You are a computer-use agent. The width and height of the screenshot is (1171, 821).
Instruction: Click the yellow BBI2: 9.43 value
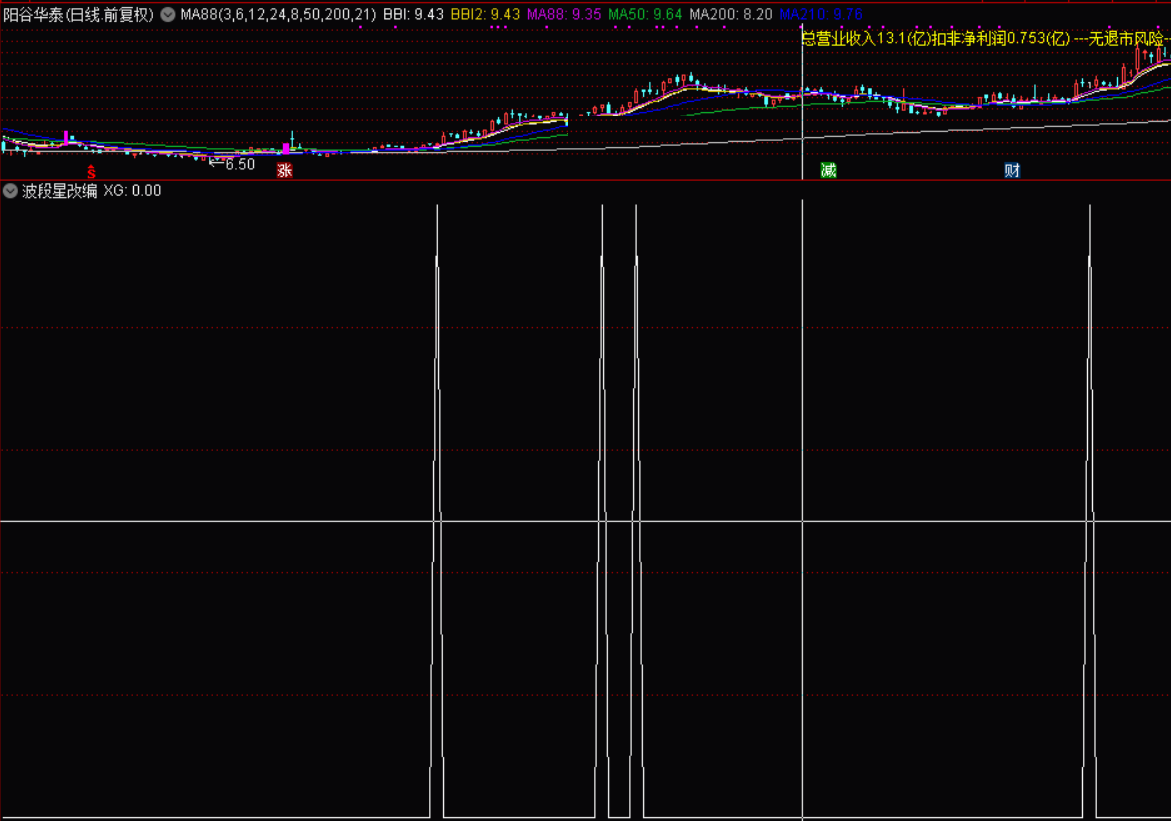point(485,14)
